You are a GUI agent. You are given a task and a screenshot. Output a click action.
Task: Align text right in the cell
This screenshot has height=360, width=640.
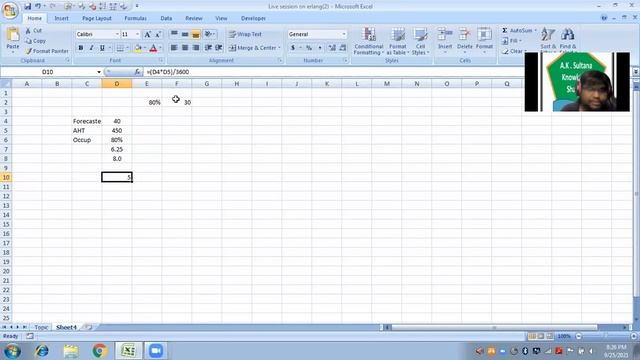(x=196, y=48)
